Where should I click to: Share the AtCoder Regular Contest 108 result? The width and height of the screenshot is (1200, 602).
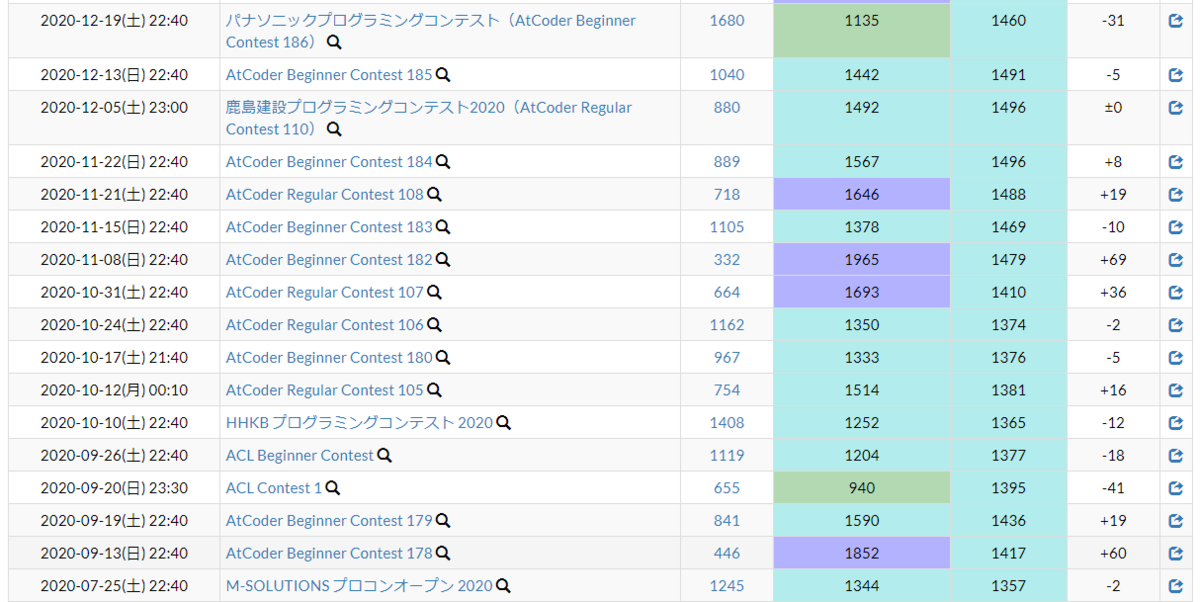pos(1176,194)
